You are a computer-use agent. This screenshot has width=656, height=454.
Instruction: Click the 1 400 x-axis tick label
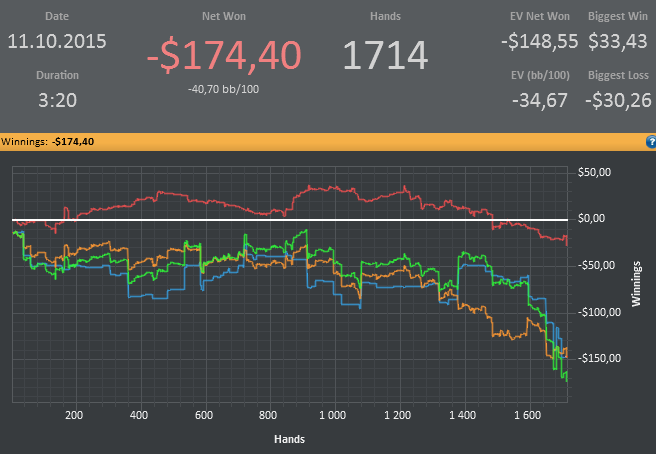coord(462,415)
